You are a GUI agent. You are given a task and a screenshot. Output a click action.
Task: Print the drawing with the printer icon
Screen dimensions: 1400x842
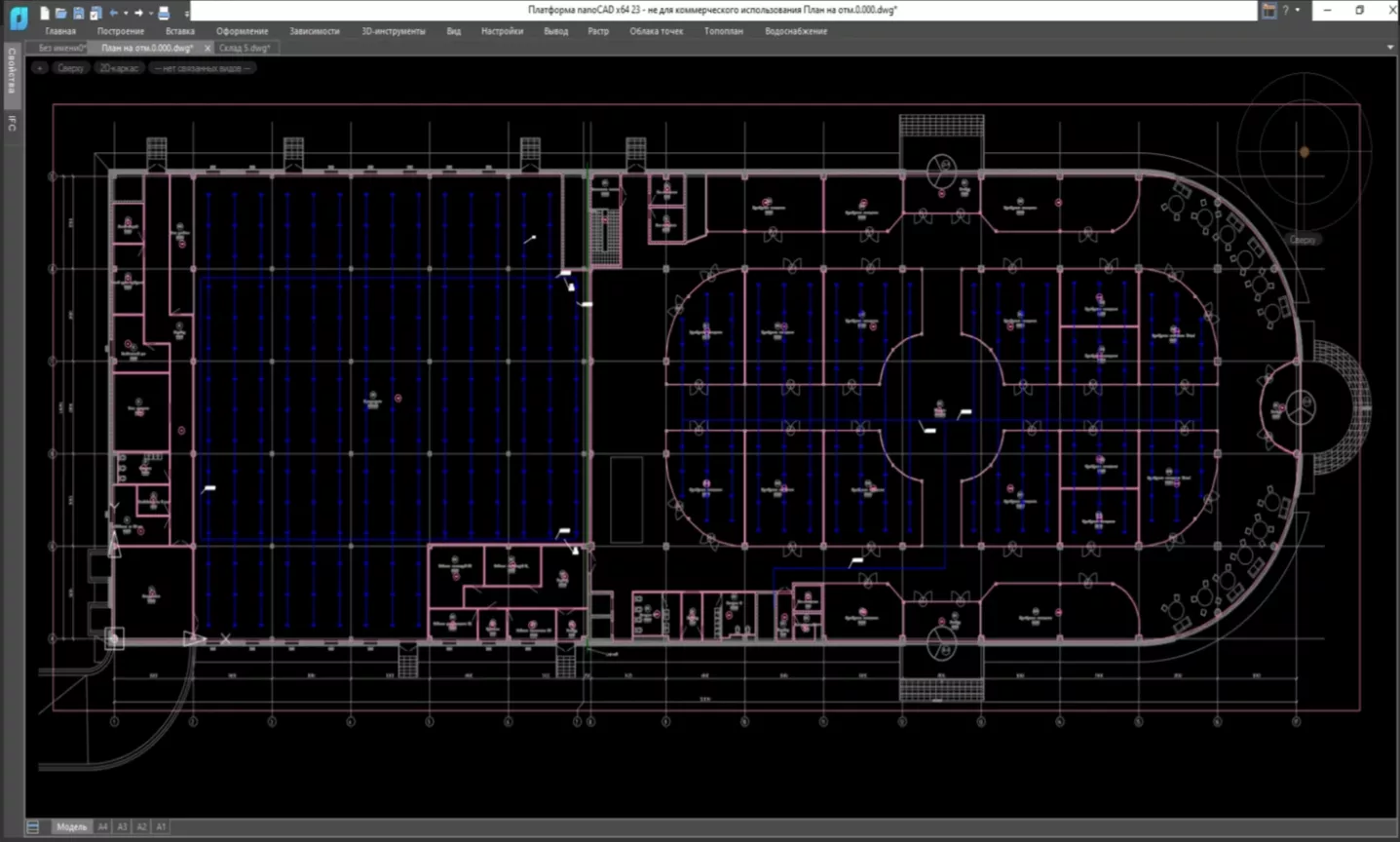(164, 14)
